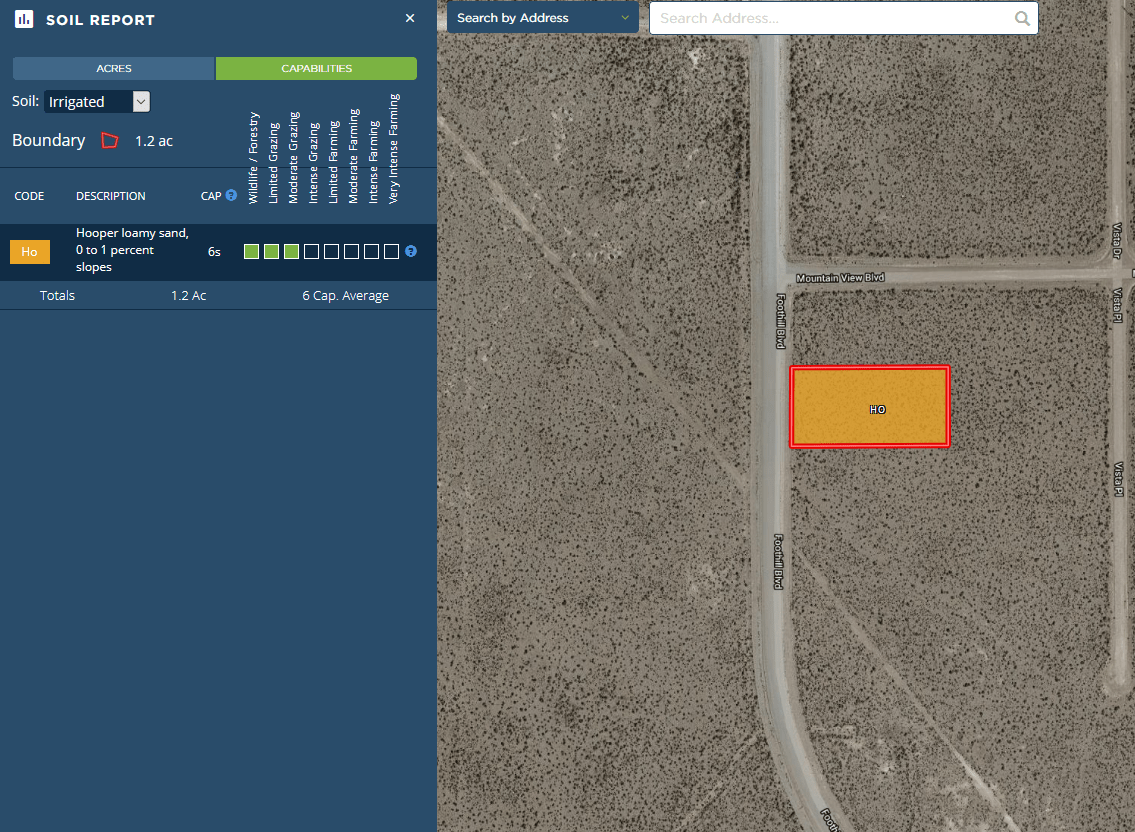
Task: Toggle the Limited Farming capability square
Action: click(331, 251)
